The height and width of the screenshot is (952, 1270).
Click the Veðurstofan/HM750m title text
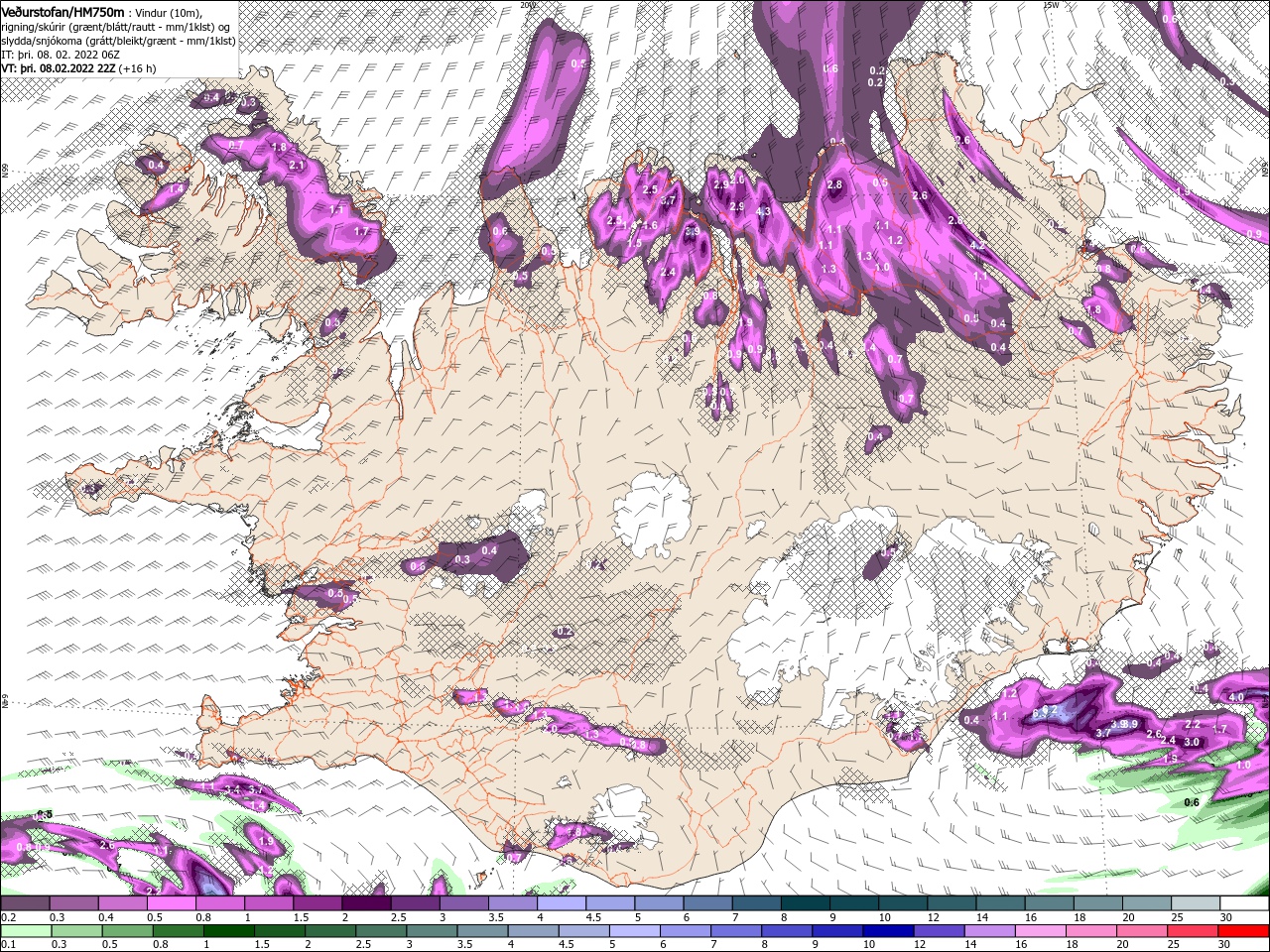63,11
